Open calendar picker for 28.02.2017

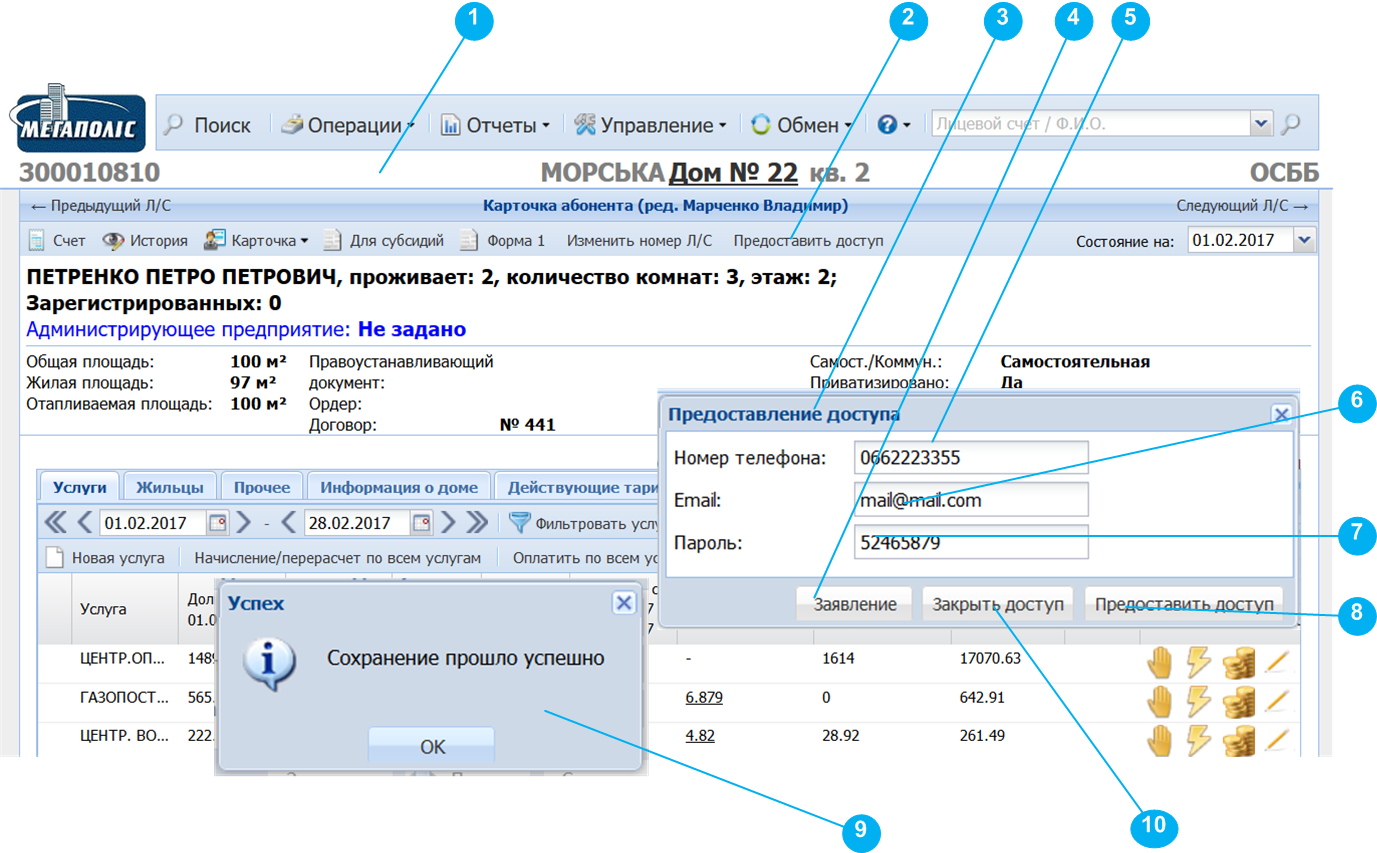(x=421, y=522)
